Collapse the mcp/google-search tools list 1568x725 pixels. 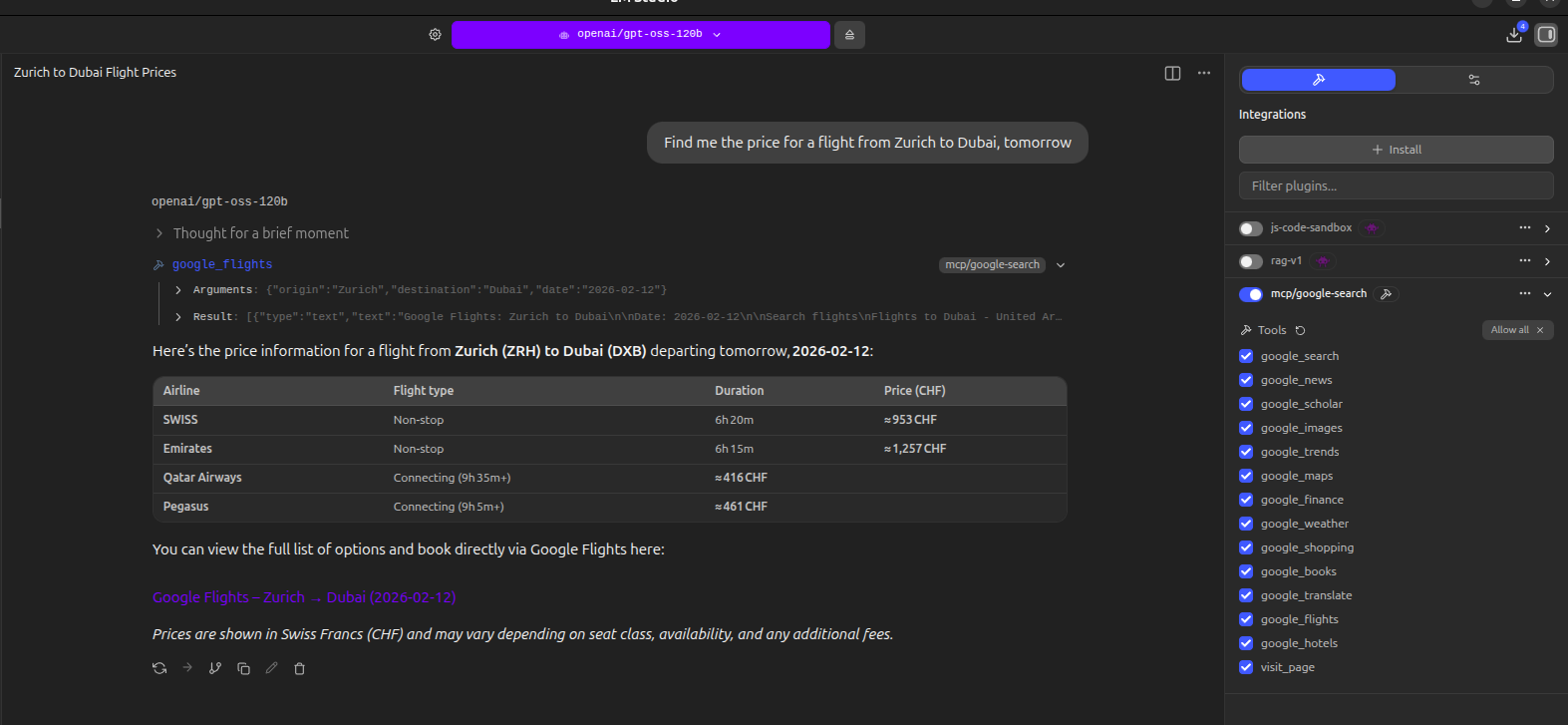point(1547,294)
